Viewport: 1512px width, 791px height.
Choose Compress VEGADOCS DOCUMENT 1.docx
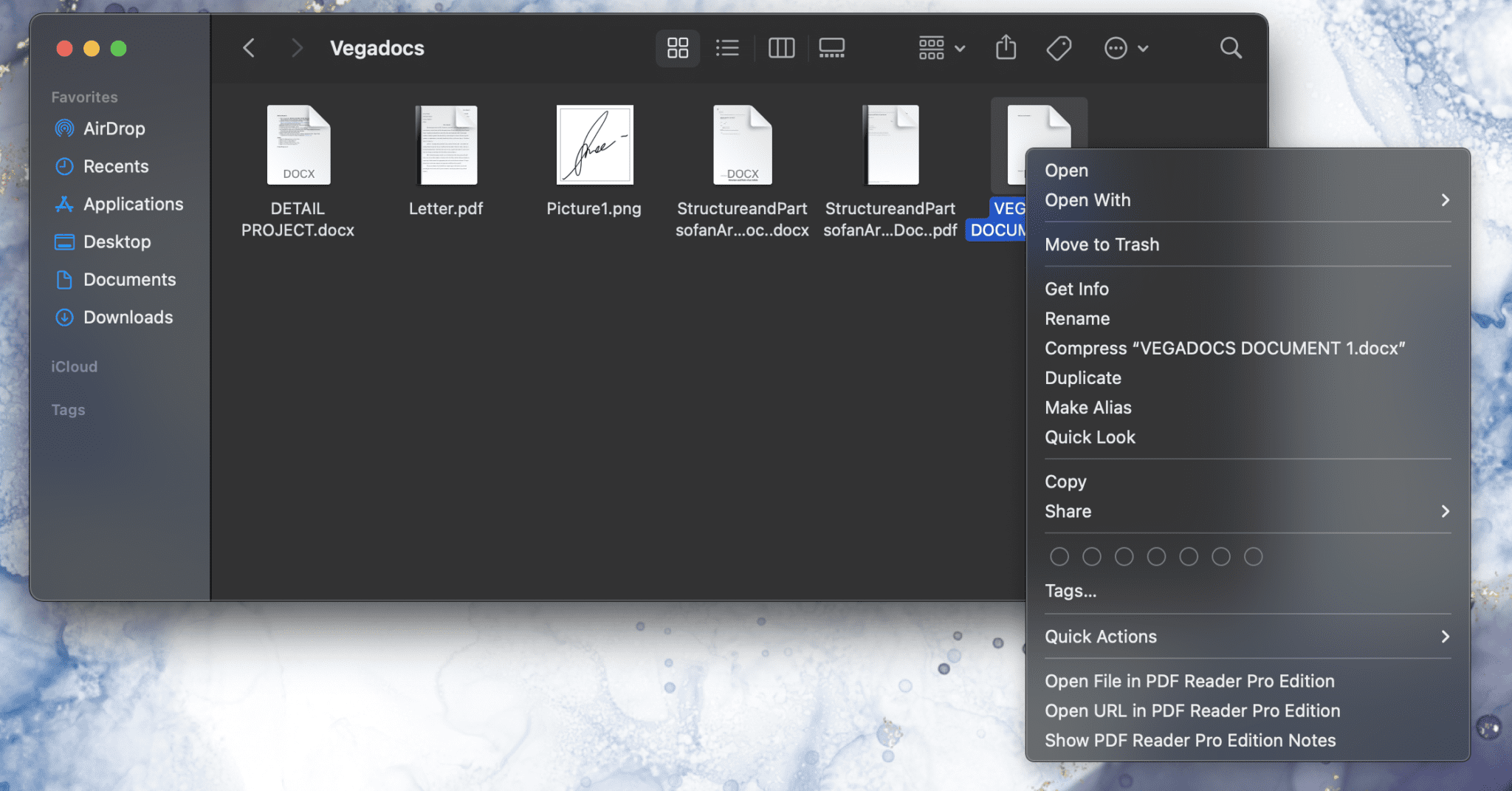pyautogui.click(x=1225, y=348)
